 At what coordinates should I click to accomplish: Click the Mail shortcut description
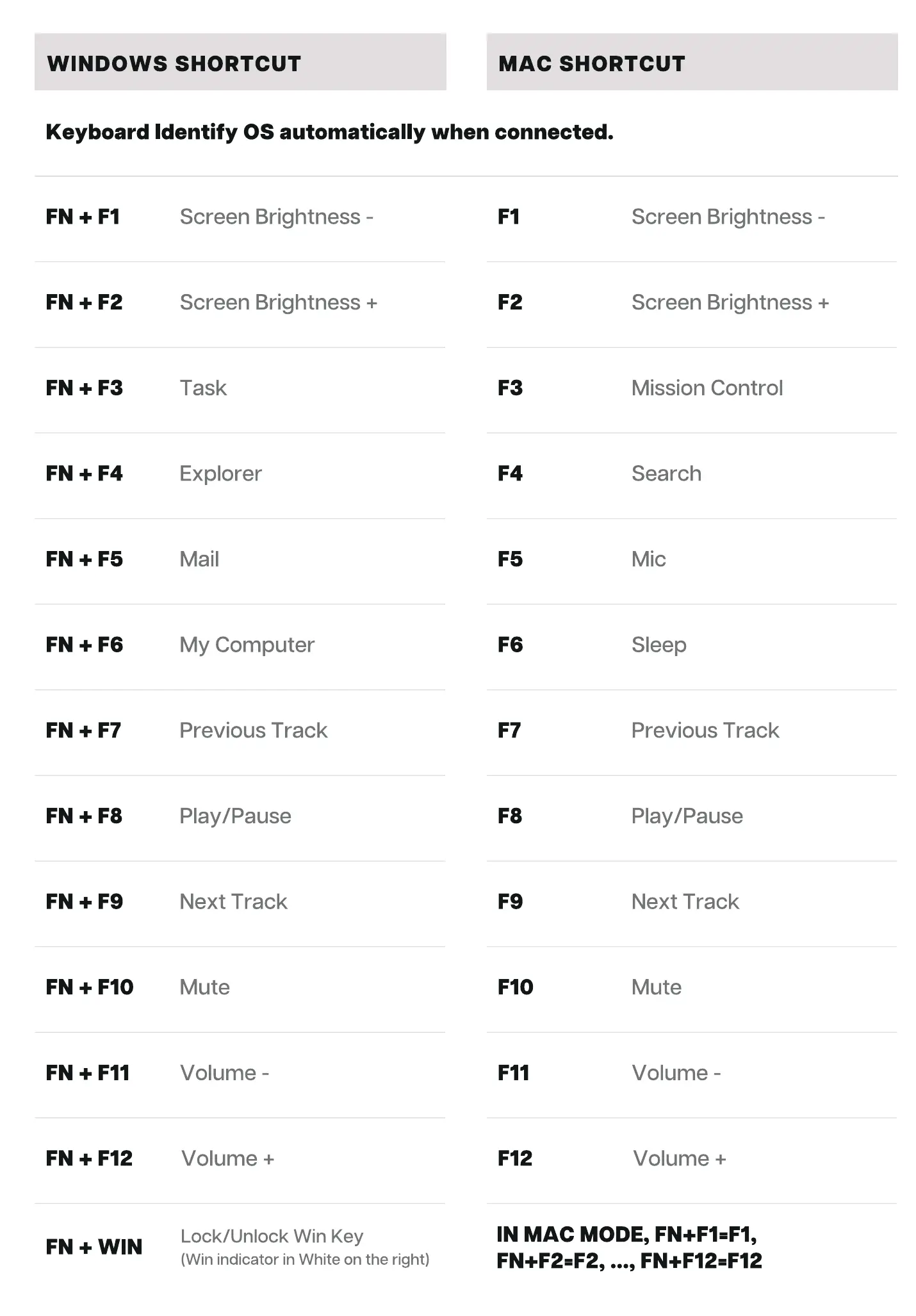[199, 559]
